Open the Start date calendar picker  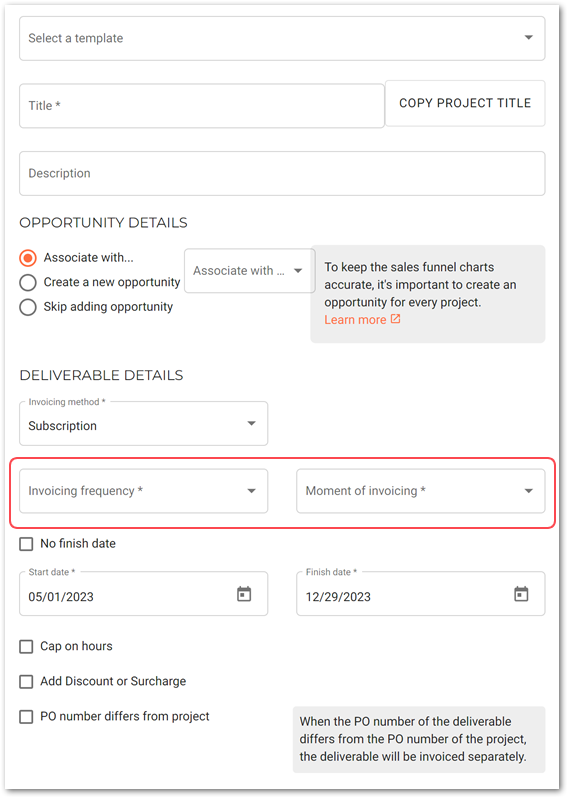(244, 594)
